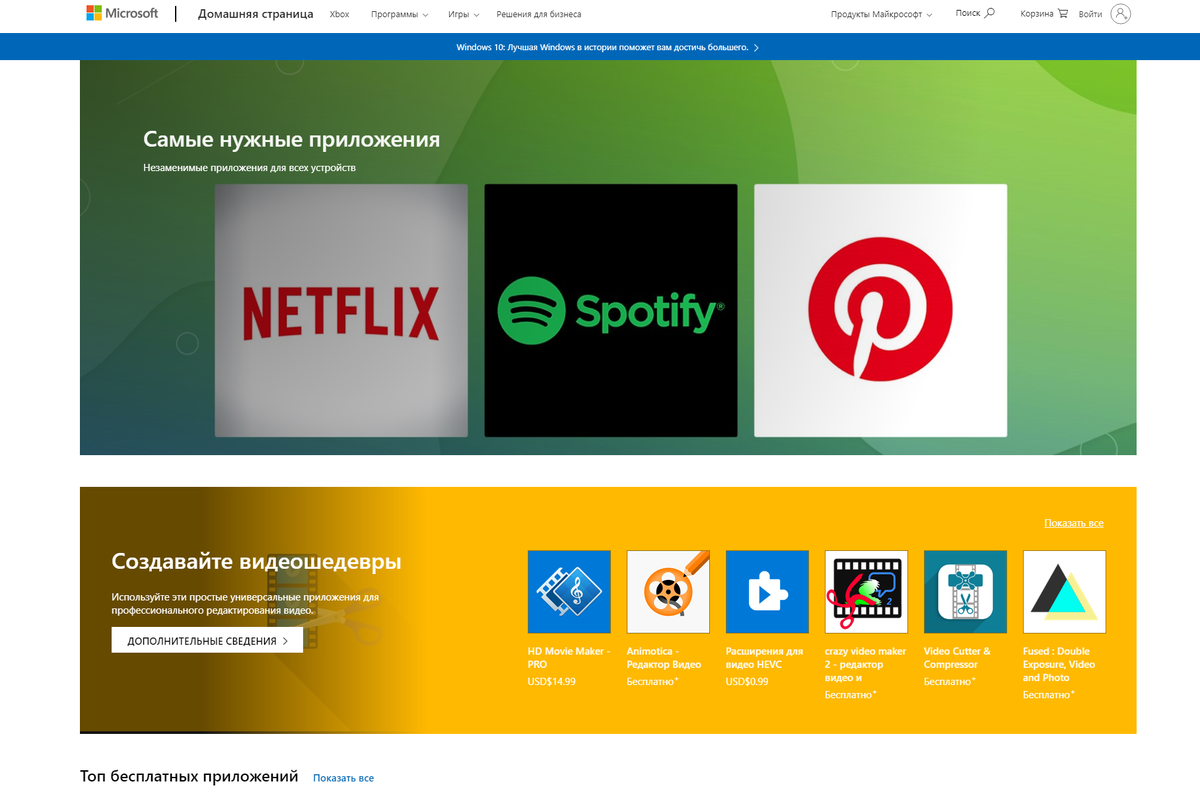Image resolution: width=1200 pixels, height=798 pixels.
Task: Click the Войти sign-in link
Action: (x=1090, y=14)
